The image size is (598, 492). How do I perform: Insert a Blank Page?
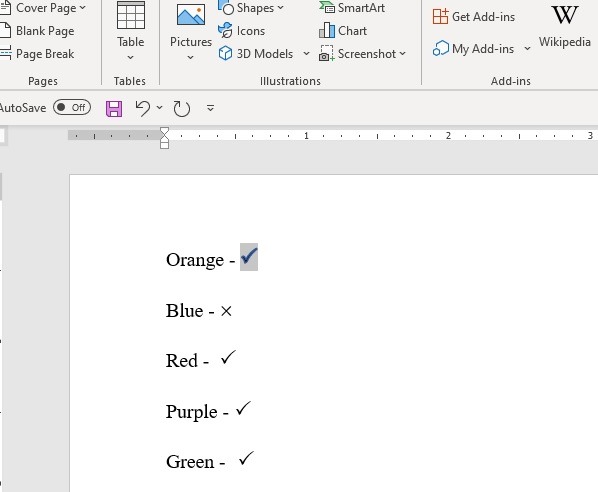pyautogui.click(x=37, y=31)
